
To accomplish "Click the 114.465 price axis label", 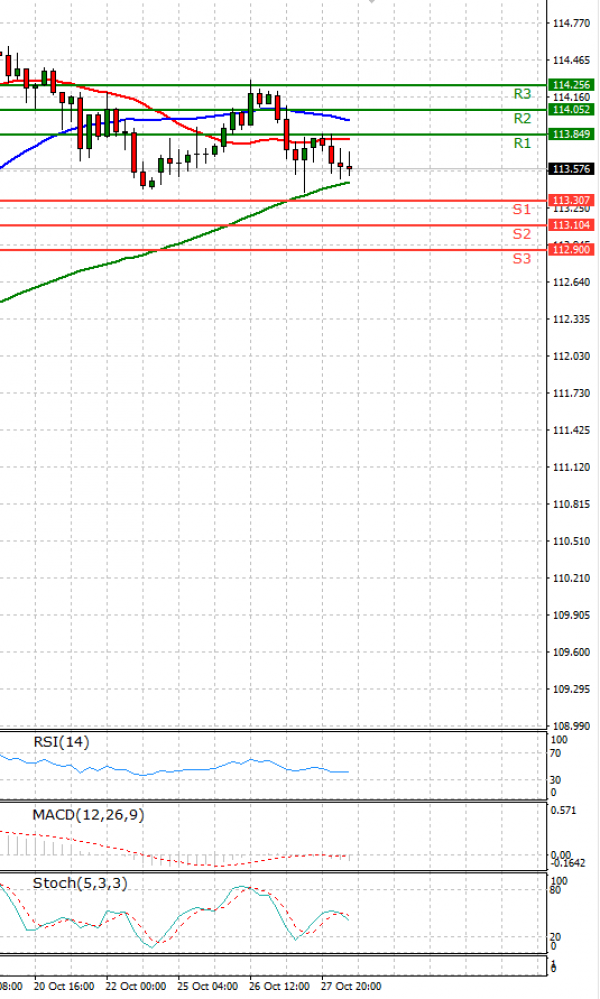I will click(x=571, y=61).
